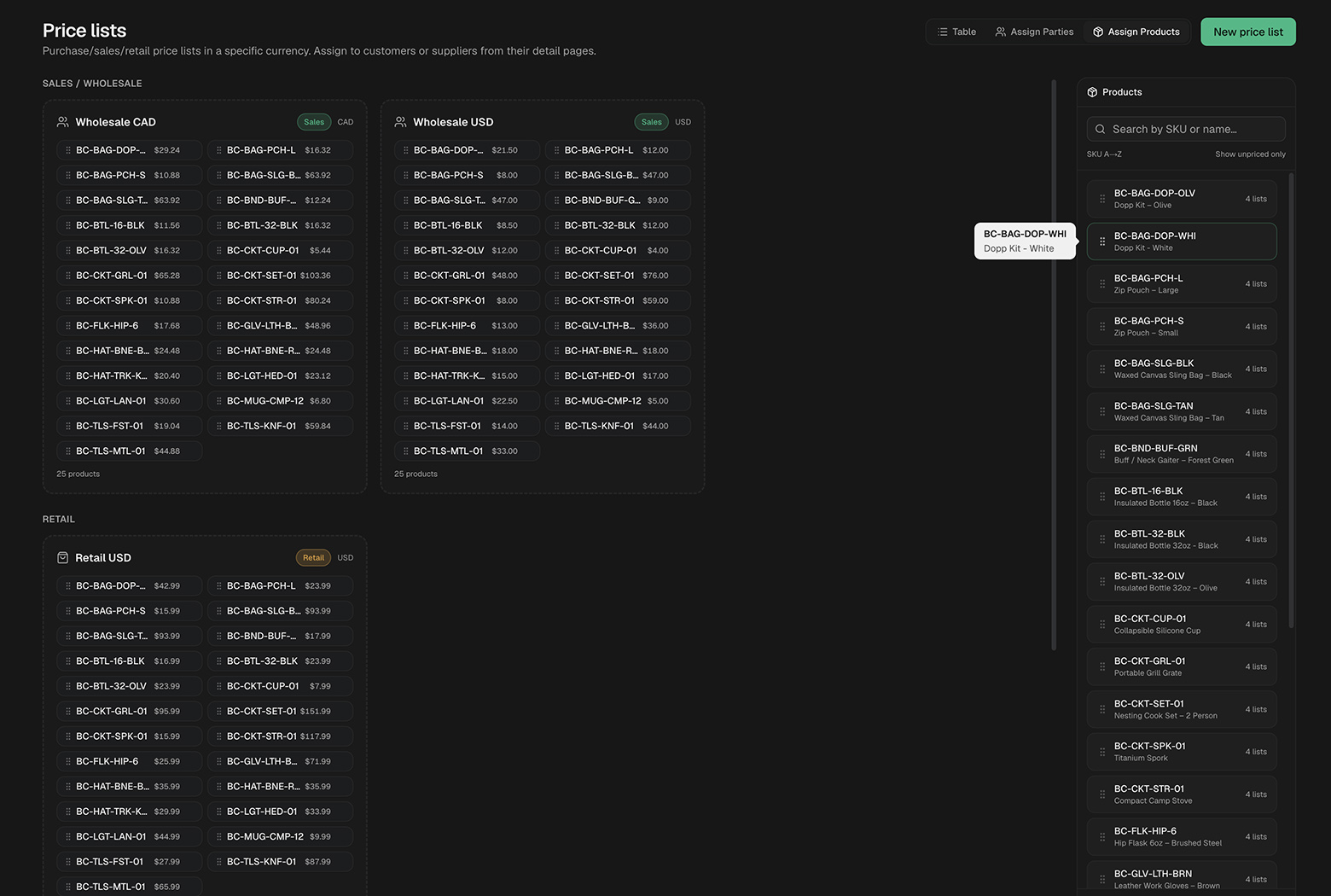Click BC-TLS-KNF-01 $44.00 chip in Wholesale USD
1331x896 pixels.
(x=618, y=426)
